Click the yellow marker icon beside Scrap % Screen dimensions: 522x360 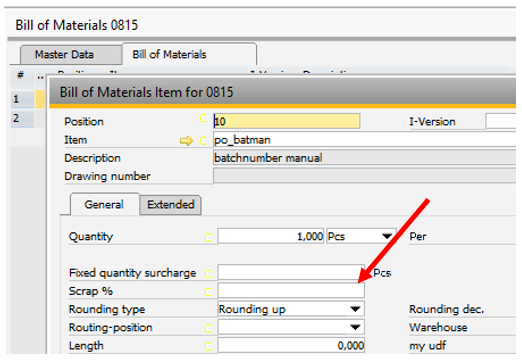208,292
